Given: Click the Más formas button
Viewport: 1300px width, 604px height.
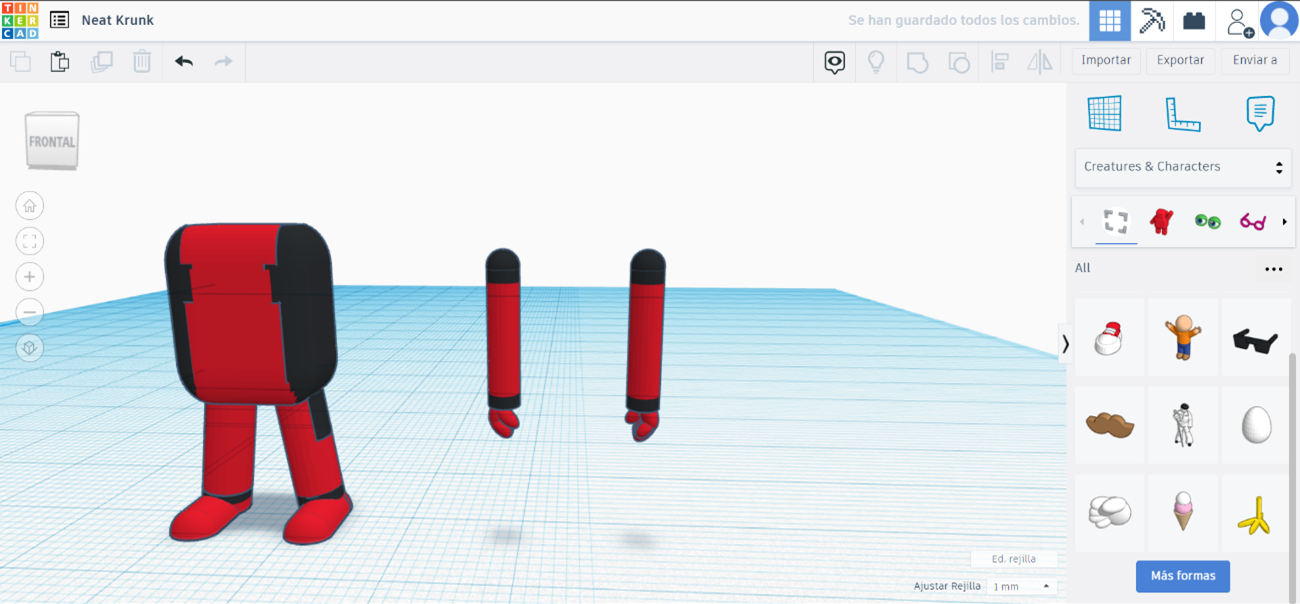Looking at the screenshot, I should [1183, 576].
